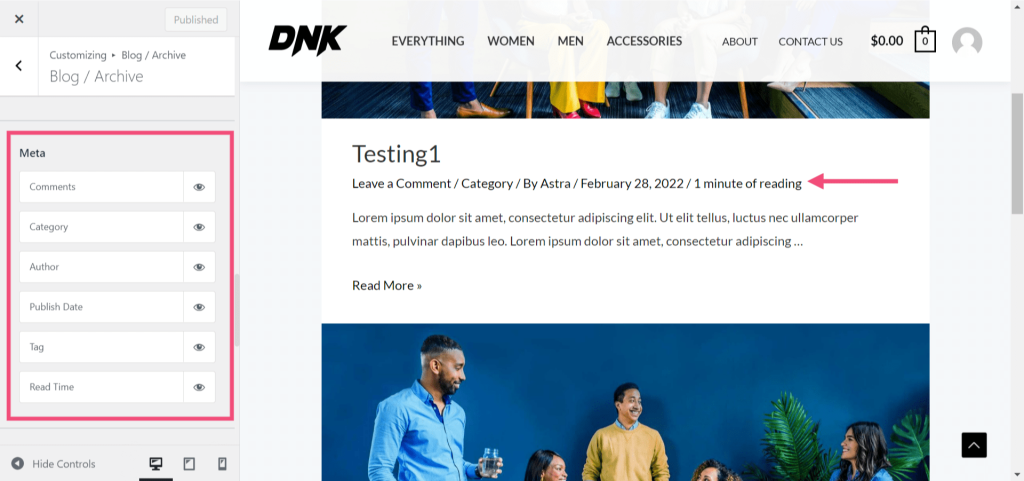Switch to tablet preview icon
This screenshot has width=1024, height=481.
tap(189, 464)
